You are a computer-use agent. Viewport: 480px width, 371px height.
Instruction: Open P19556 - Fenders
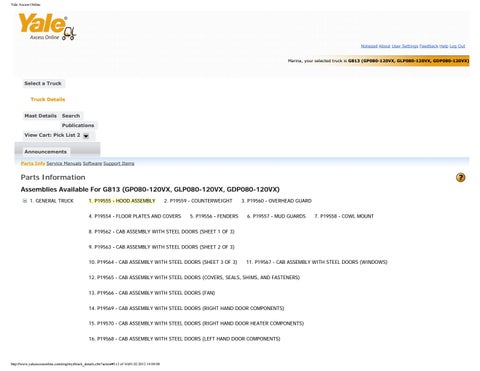point(214,216)
